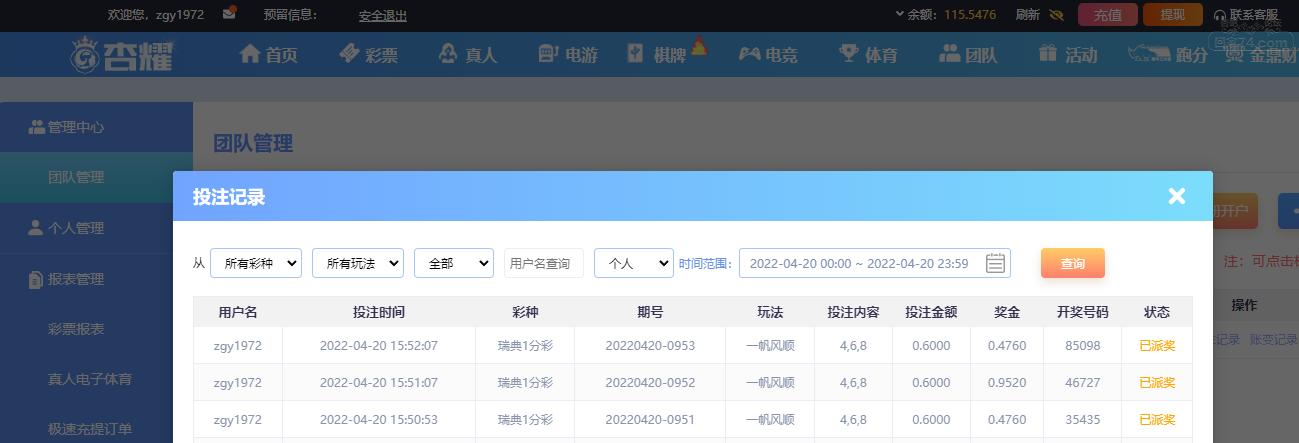This screenshot has width=1299, height=443.
Task: Click the trophy icon next to 体育
Action: coord(849,53)
